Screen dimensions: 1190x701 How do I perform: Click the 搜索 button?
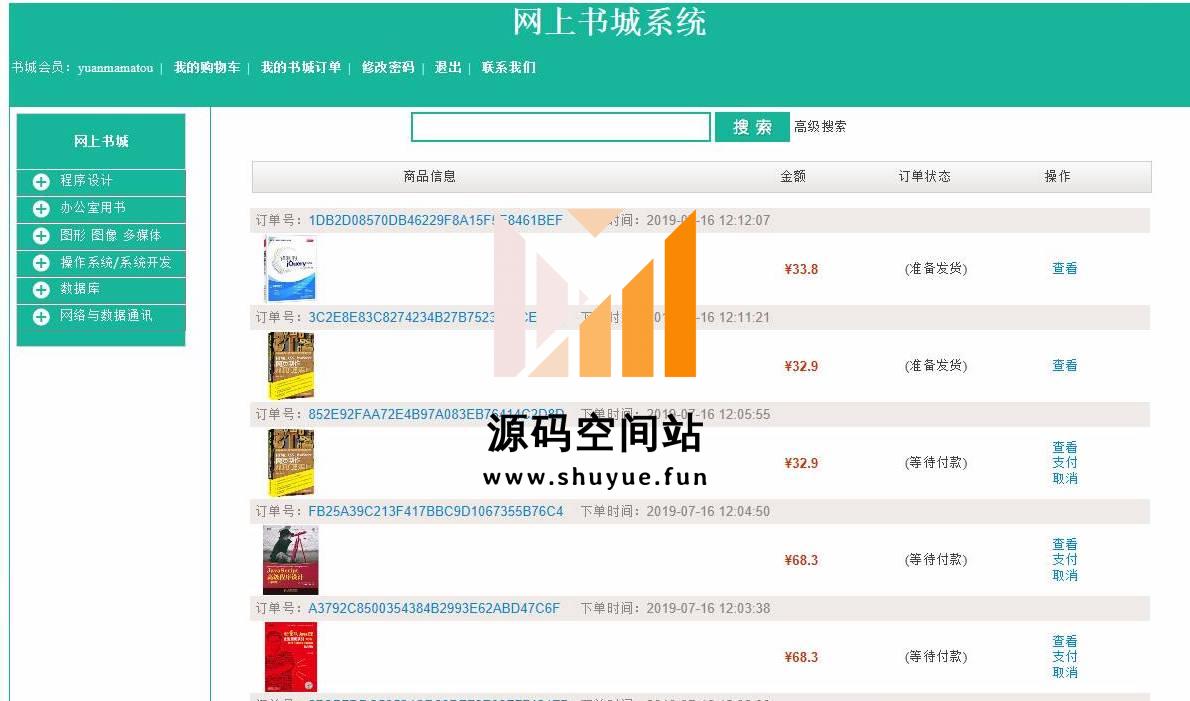(x=752, y=127)
